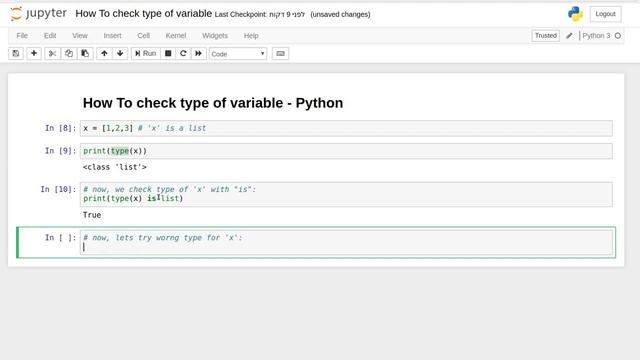Open the cell type Code dropdown
640x360 pixels.
pos(238,54)
